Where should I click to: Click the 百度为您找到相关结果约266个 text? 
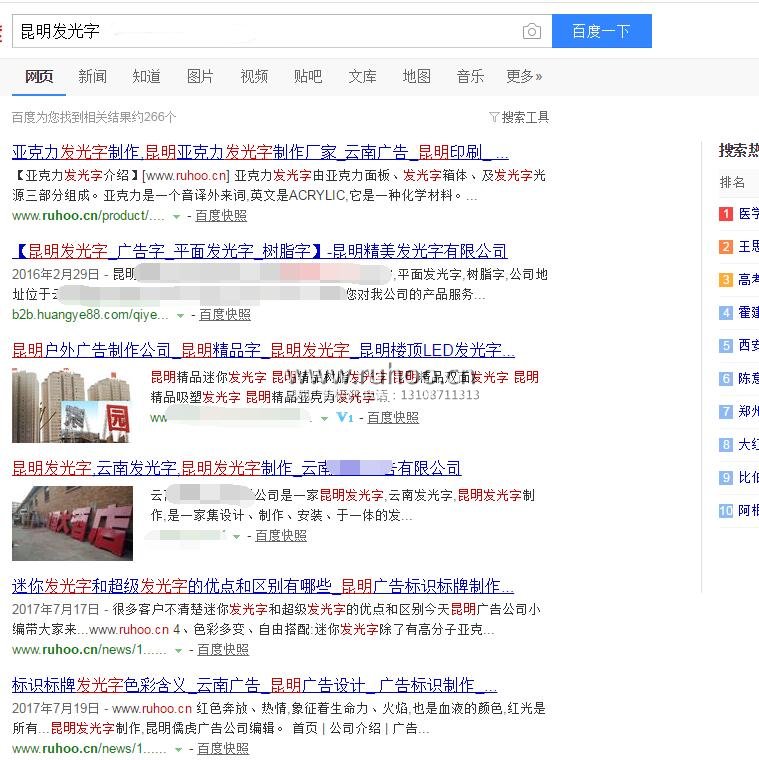(94, 117)
